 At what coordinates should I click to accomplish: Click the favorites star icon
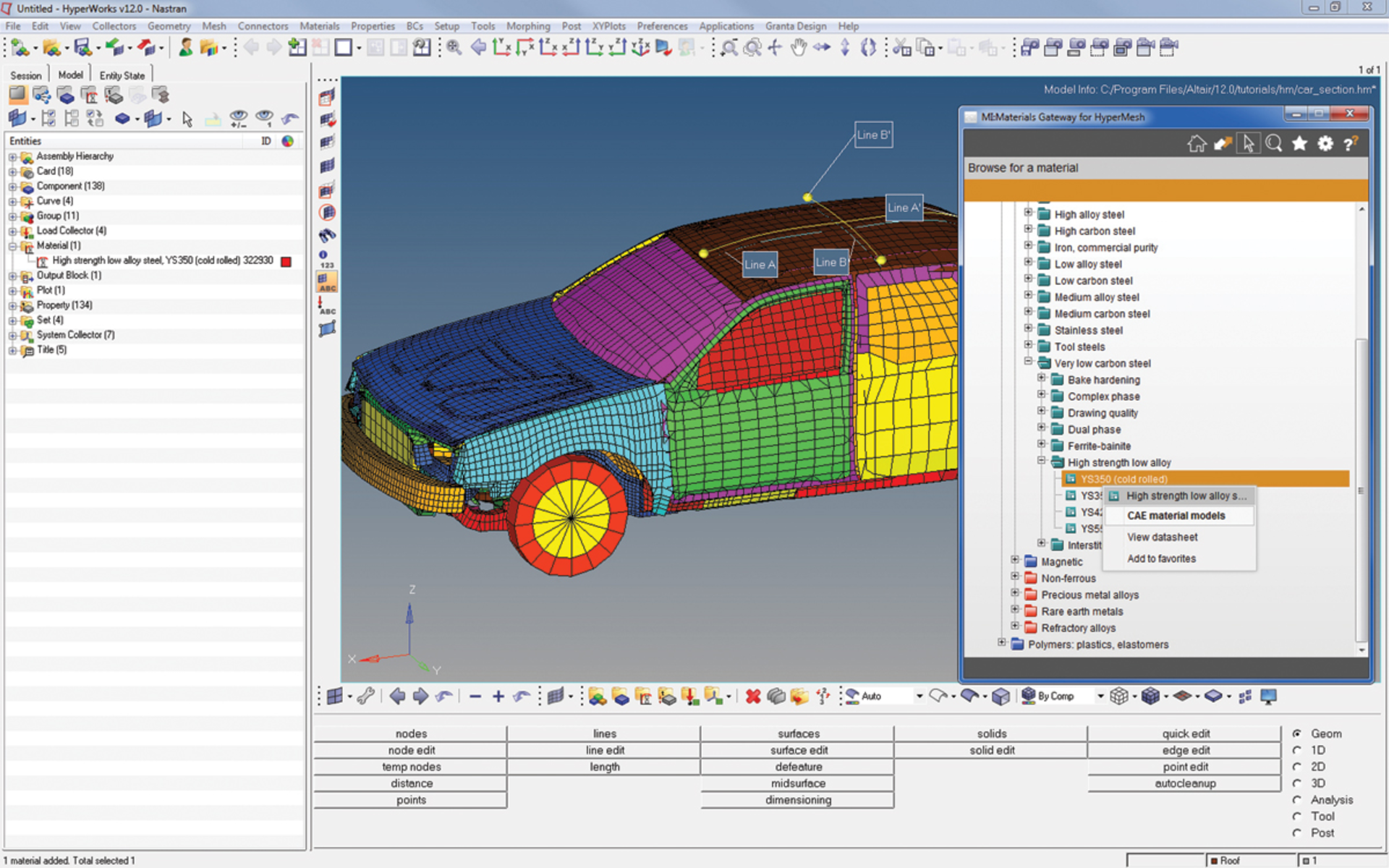(1299, 144)
